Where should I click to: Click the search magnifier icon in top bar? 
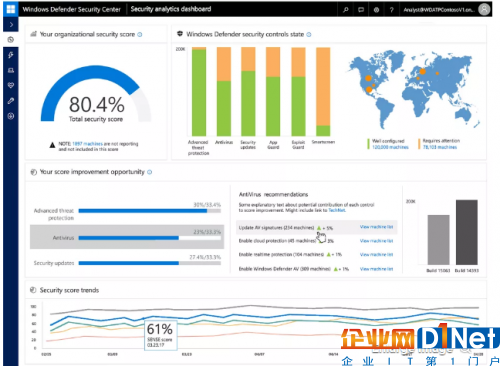point(346,10)
